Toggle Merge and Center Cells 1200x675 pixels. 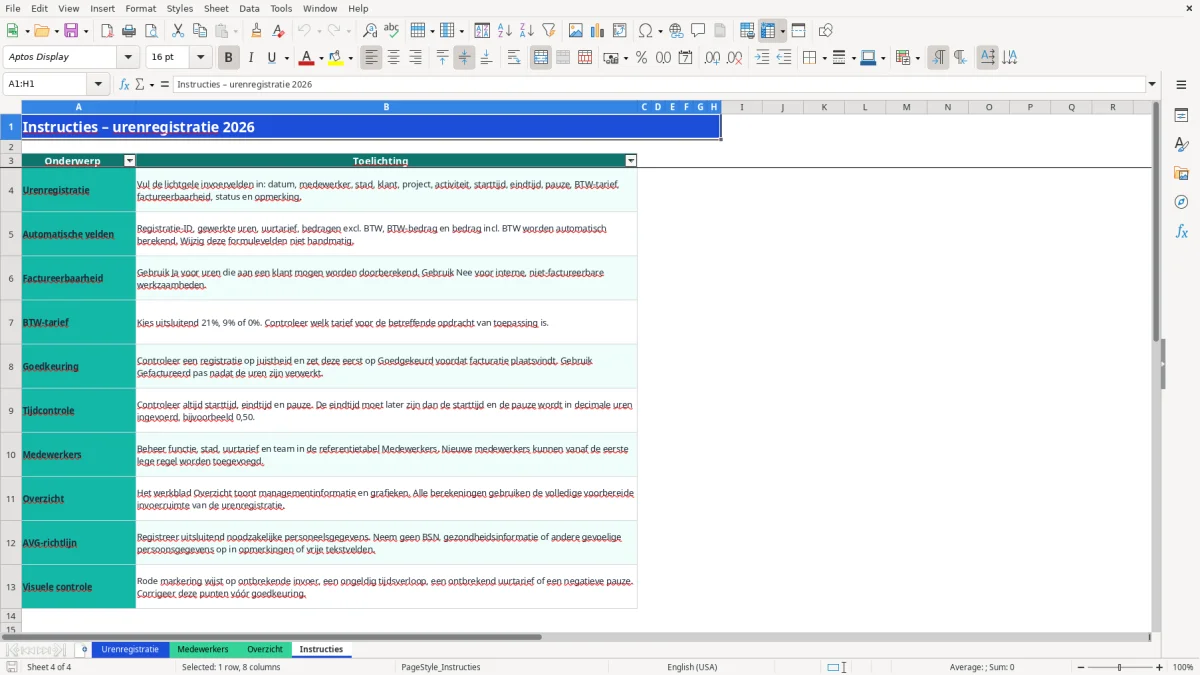click(x=541, y=58)
